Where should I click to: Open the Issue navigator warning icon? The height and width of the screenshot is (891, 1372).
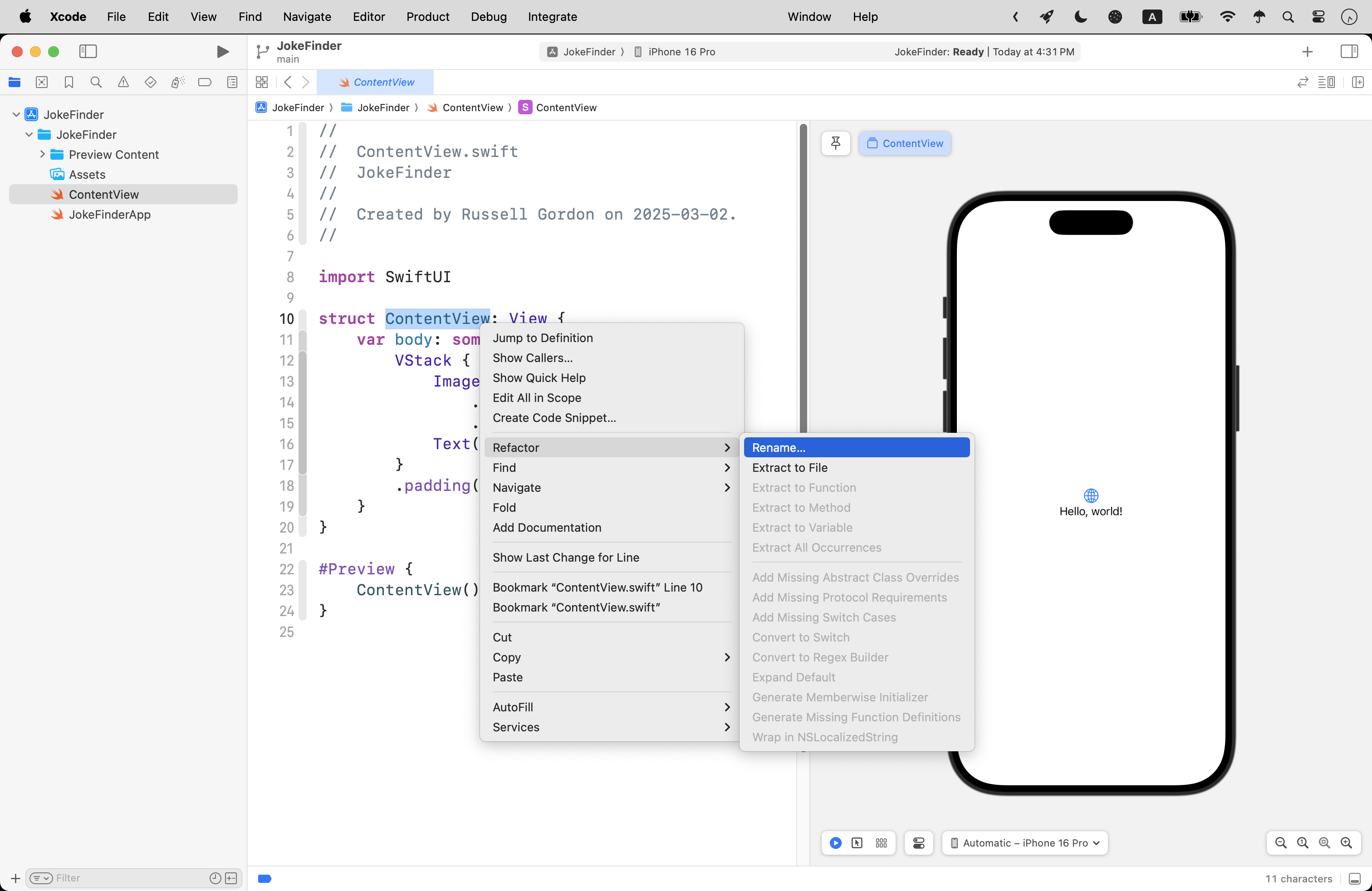(x=123, y=83)
